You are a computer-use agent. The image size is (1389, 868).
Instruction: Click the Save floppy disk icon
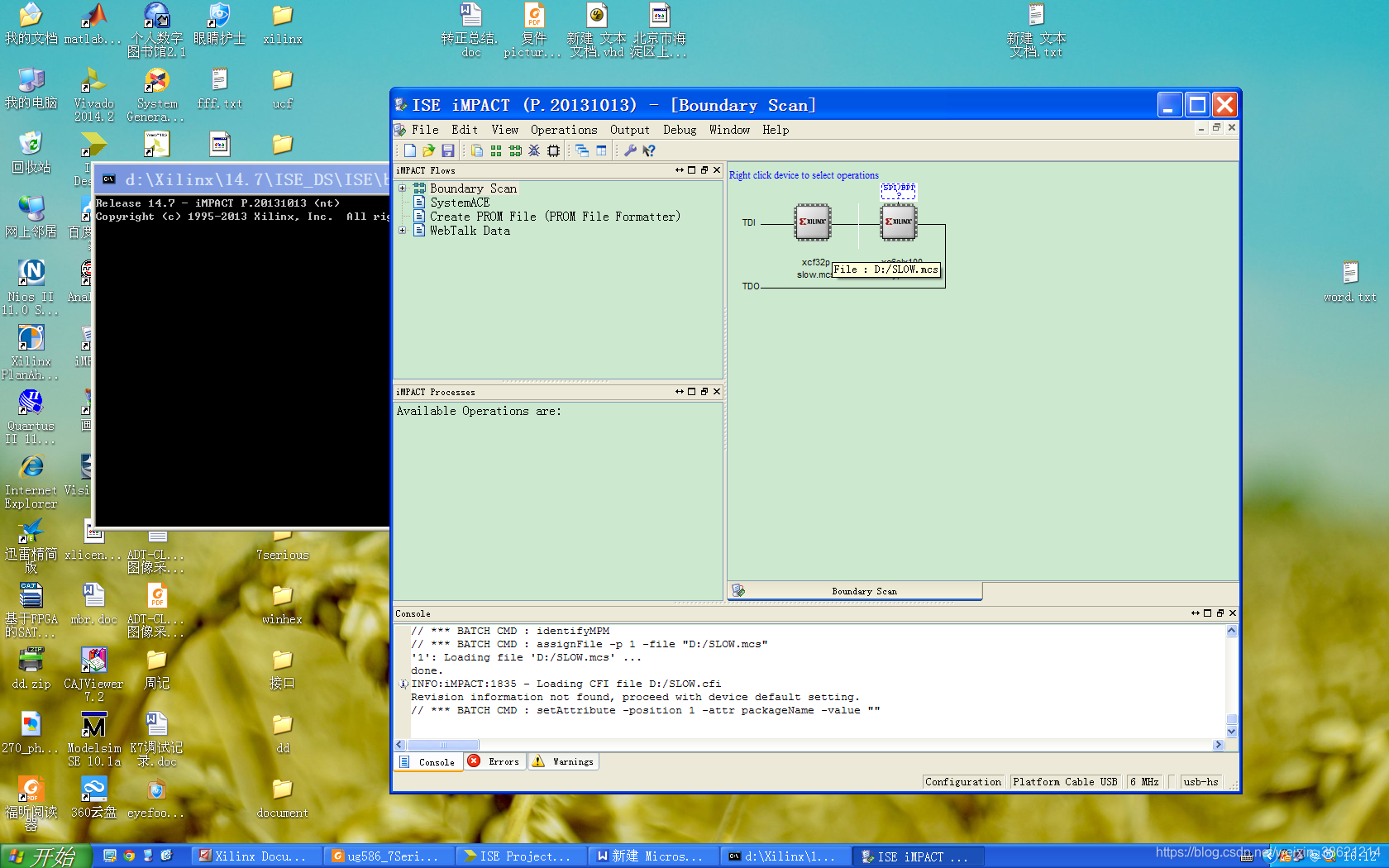pyautogui.click(x=448, y=150)
